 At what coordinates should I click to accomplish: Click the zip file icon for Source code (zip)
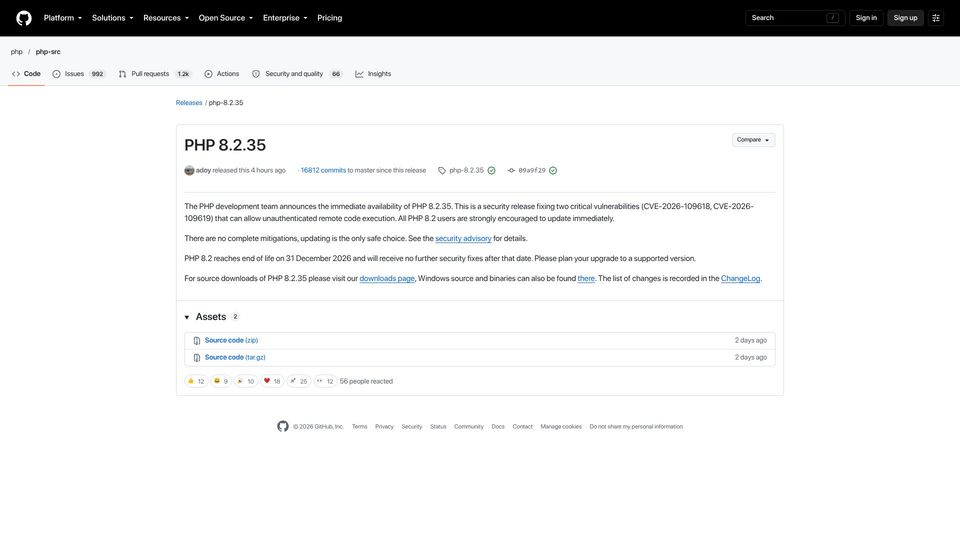pyautogui.click(x=197, y=340)
